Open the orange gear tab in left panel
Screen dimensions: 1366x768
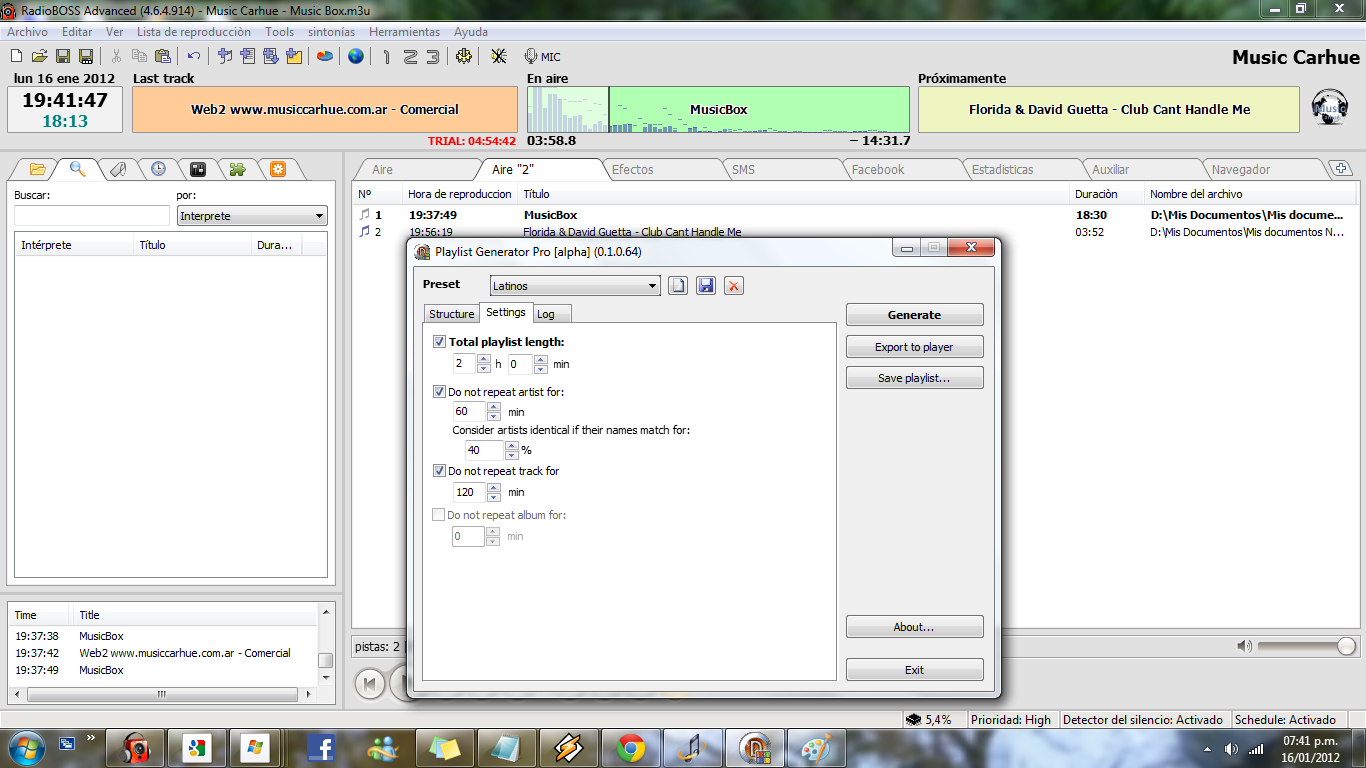278,169
